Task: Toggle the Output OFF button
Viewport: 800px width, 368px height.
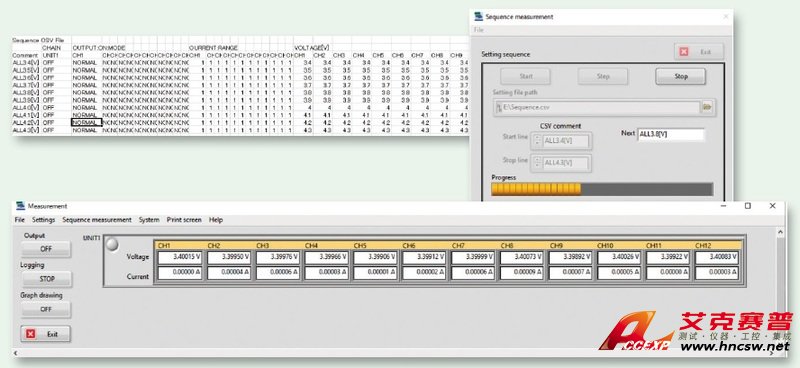Action: (46, 249)
